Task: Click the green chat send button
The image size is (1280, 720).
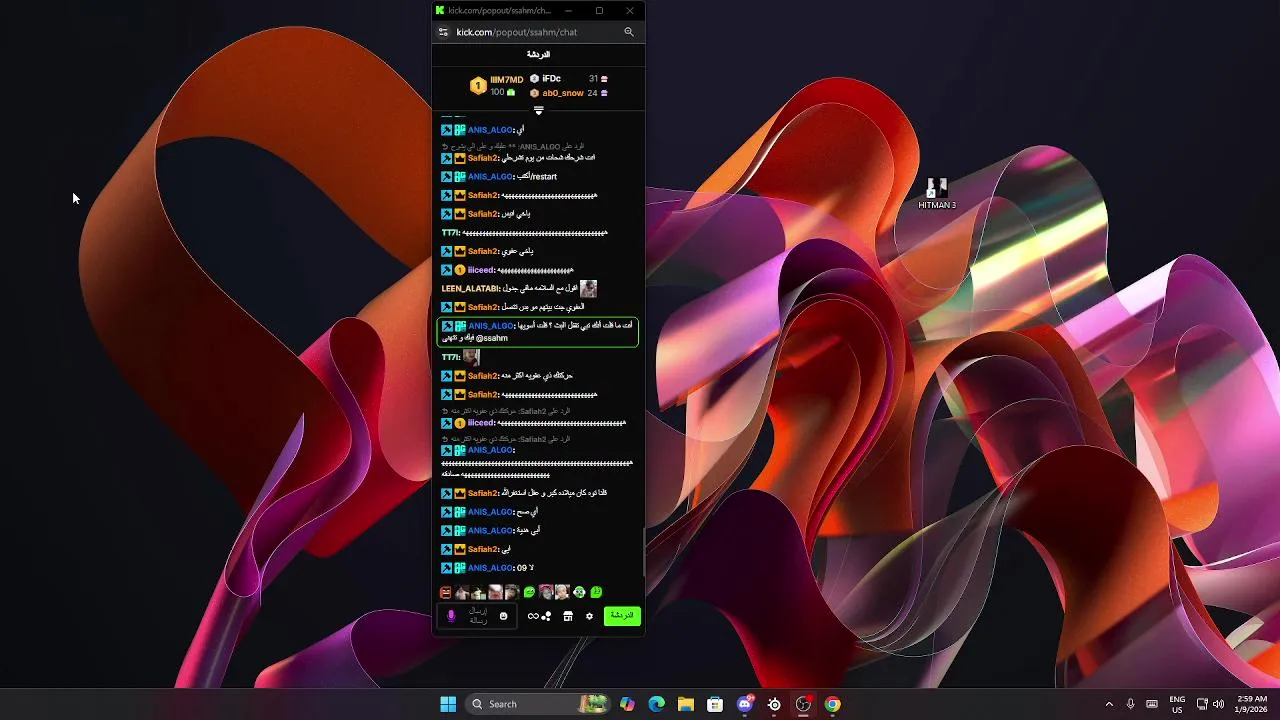Action: (622, 615)
